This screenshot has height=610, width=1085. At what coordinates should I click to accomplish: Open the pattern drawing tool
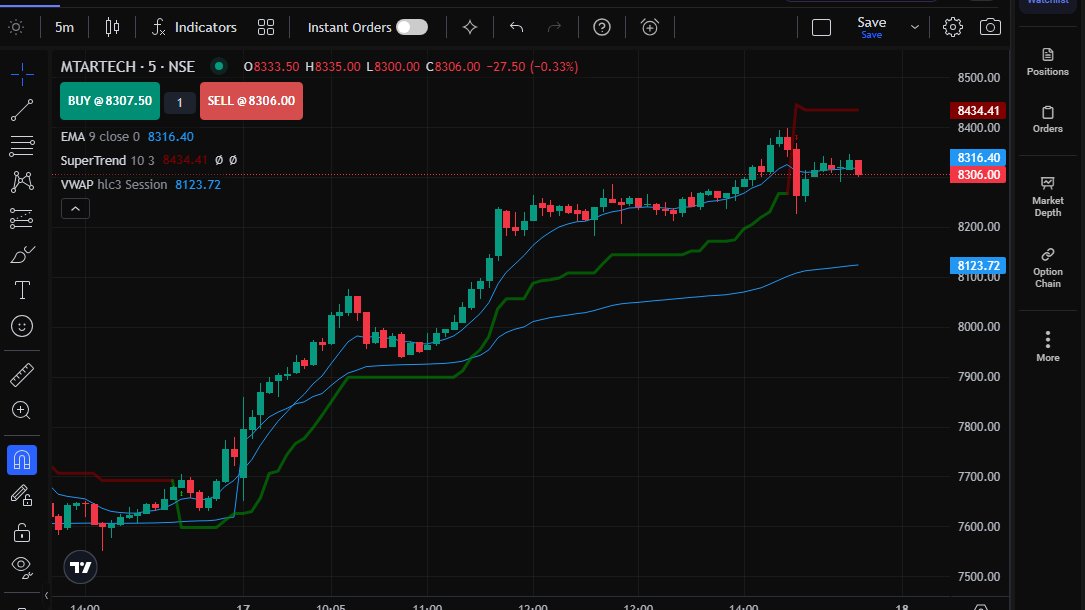[x=22, y=182]
